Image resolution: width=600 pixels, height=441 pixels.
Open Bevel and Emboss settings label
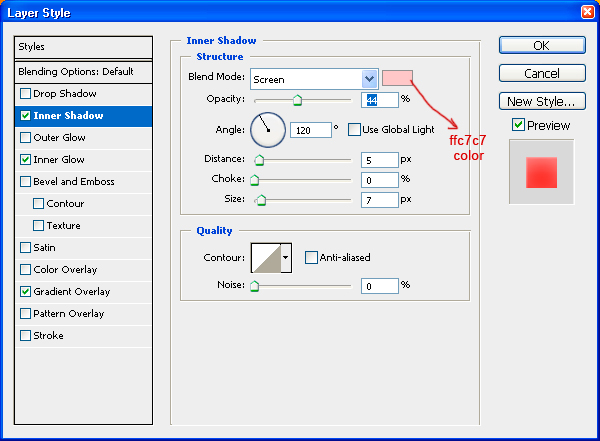point(74,181)
